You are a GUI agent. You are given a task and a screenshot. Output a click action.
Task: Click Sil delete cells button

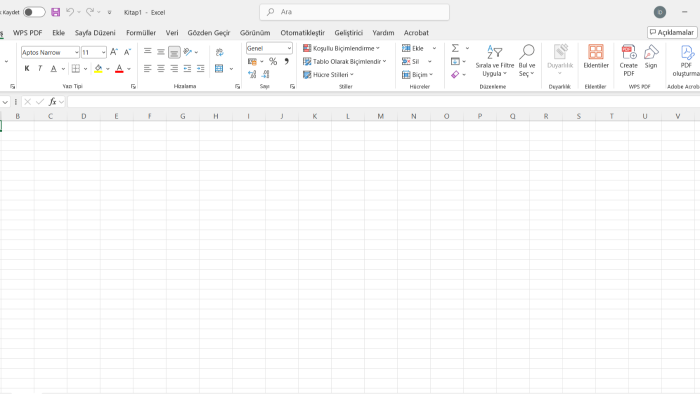[411, 62]
